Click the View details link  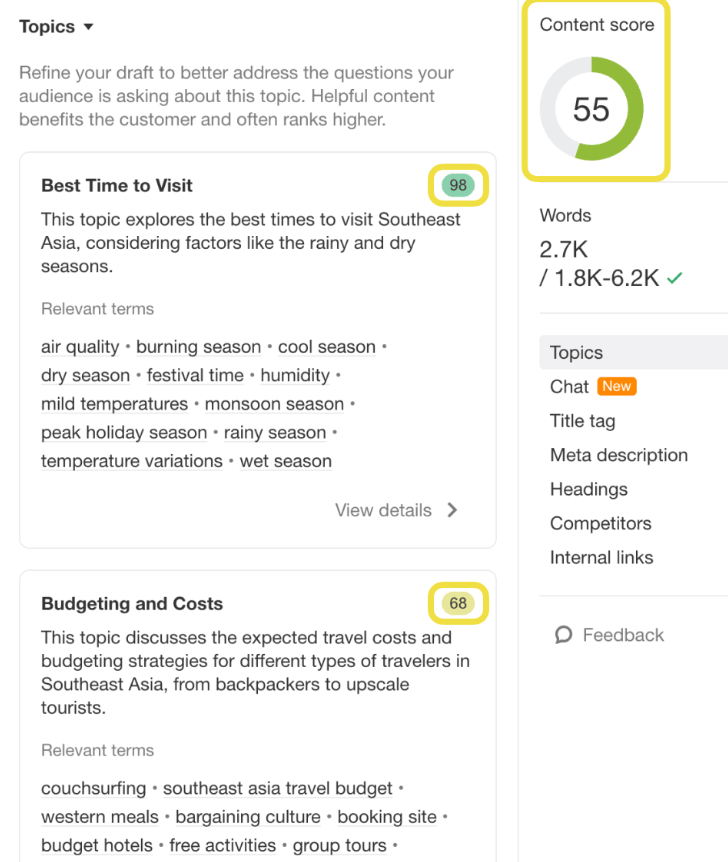click(x=383, y=510)
